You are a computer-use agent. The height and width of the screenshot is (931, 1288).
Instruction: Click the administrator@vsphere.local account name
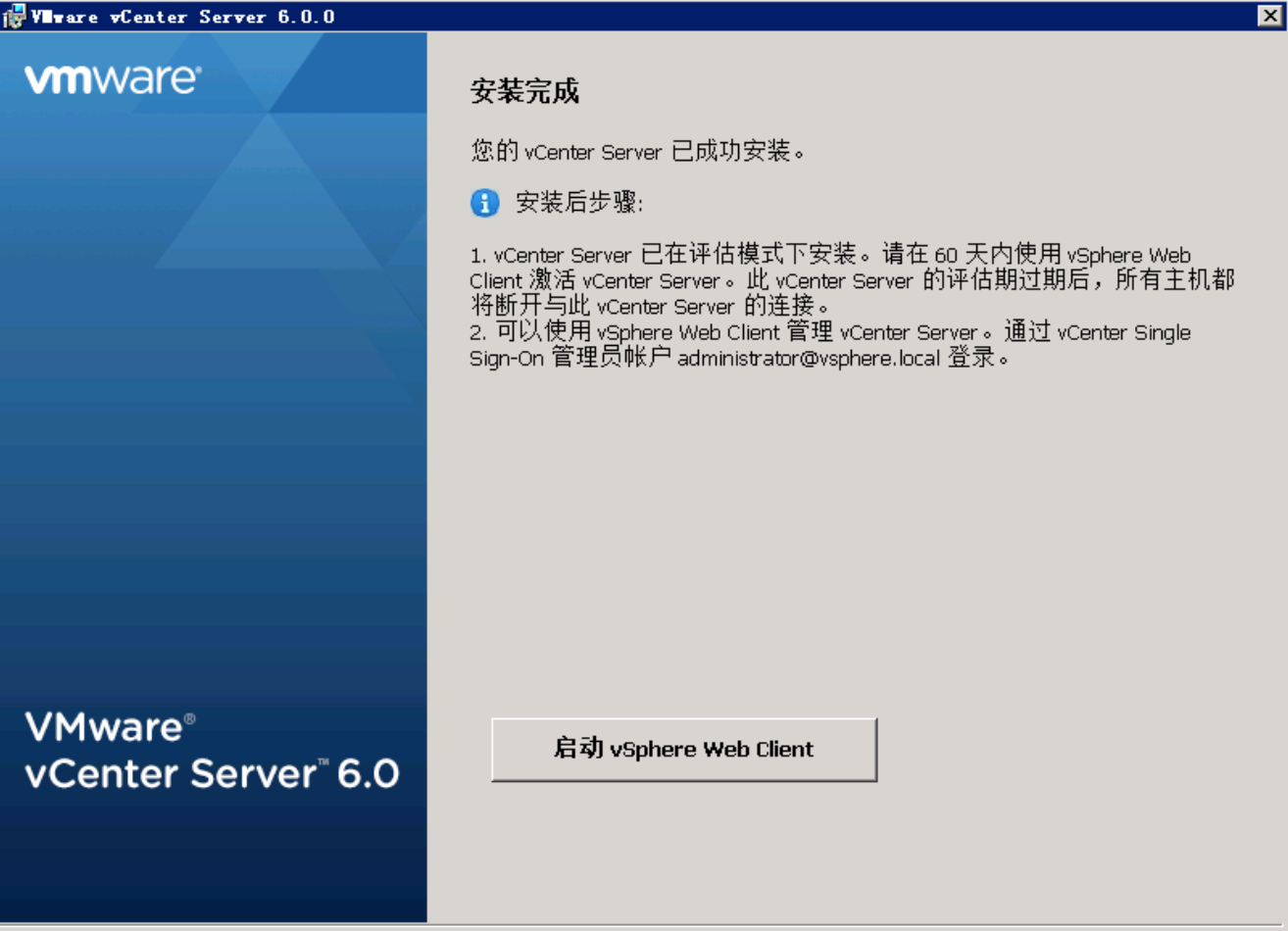pyautogui.click(x=809, y=359)
